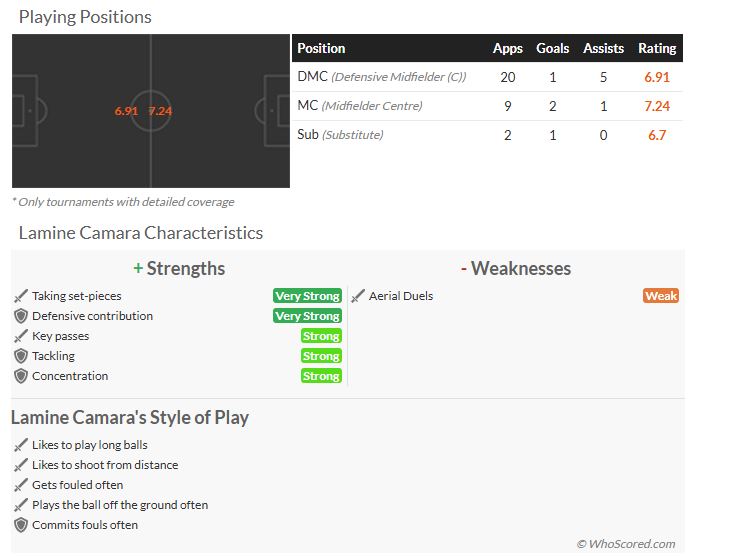Click the sword icon beside Gets fouled often

(21, 485)
